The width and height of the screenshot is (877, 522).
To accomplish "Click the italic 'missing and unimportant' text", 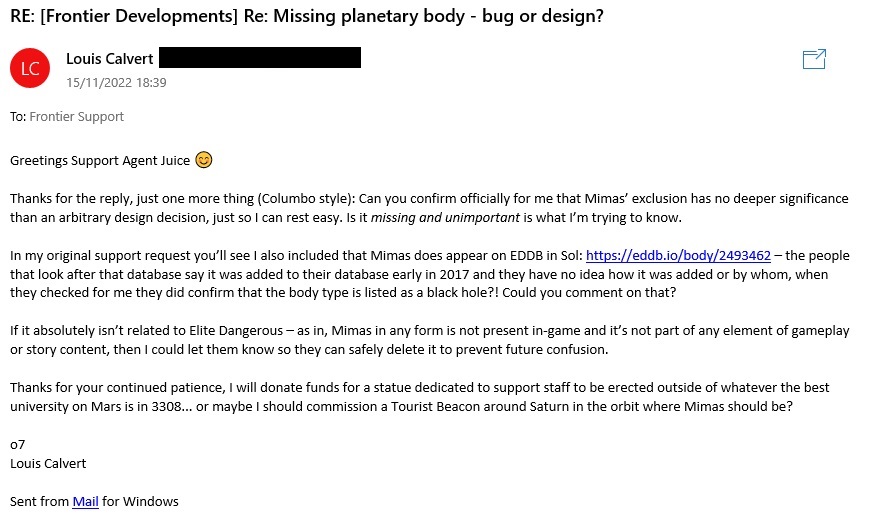I will 445,218.
